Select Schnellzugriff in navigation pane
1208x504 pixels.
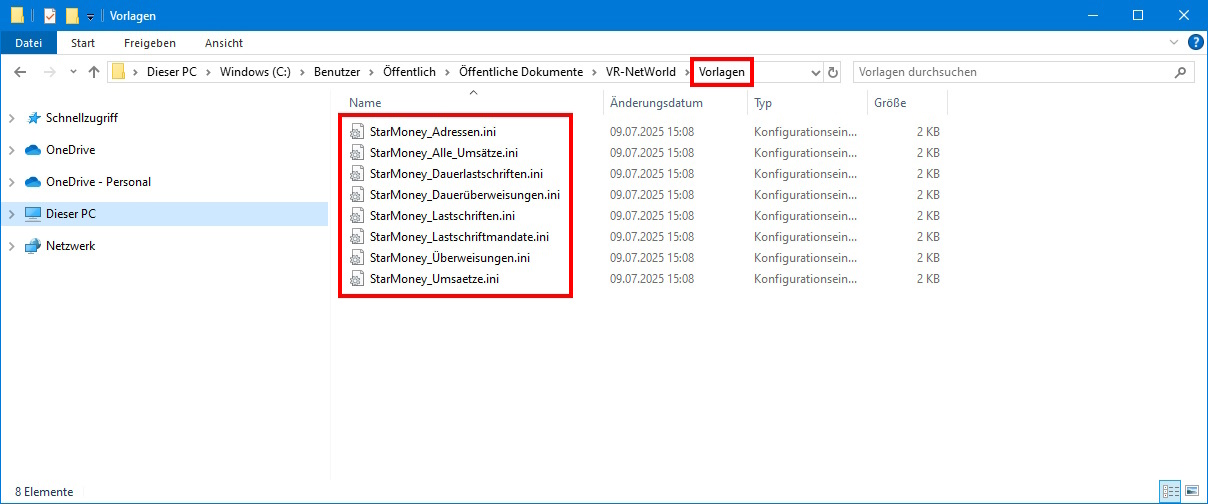pos(82,118)
